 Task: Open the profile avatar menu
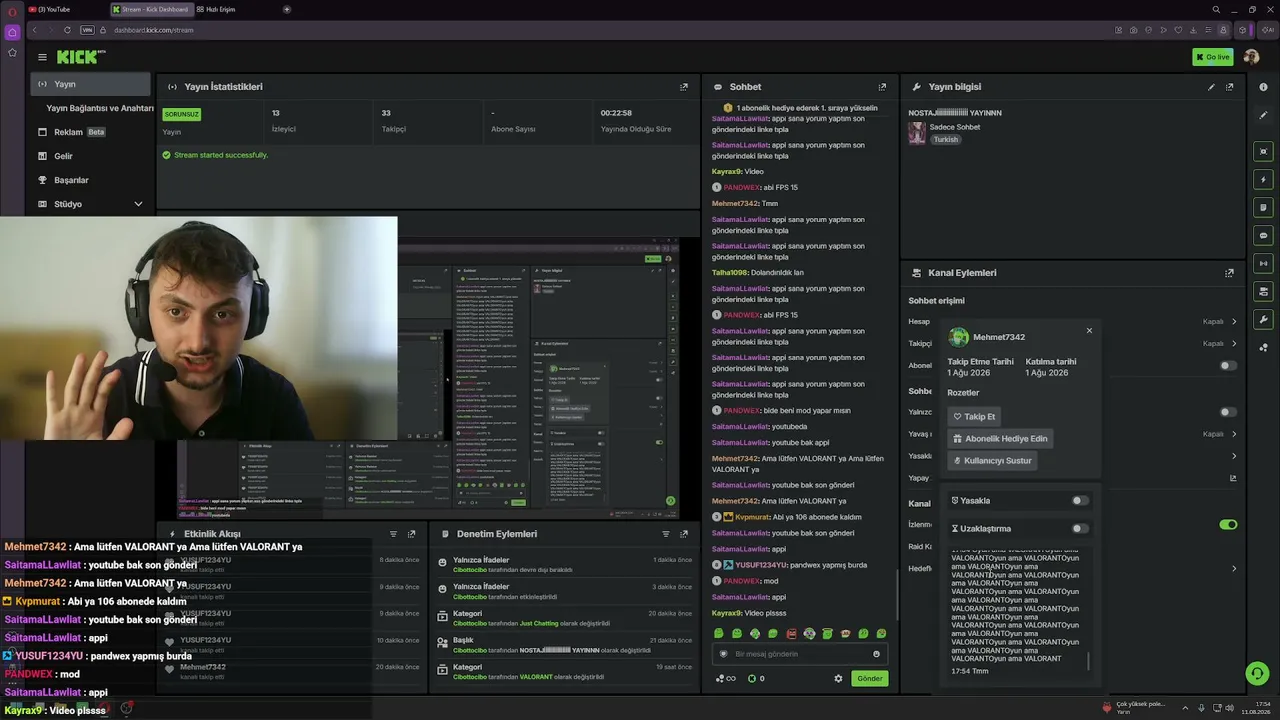click(1251, 57)
